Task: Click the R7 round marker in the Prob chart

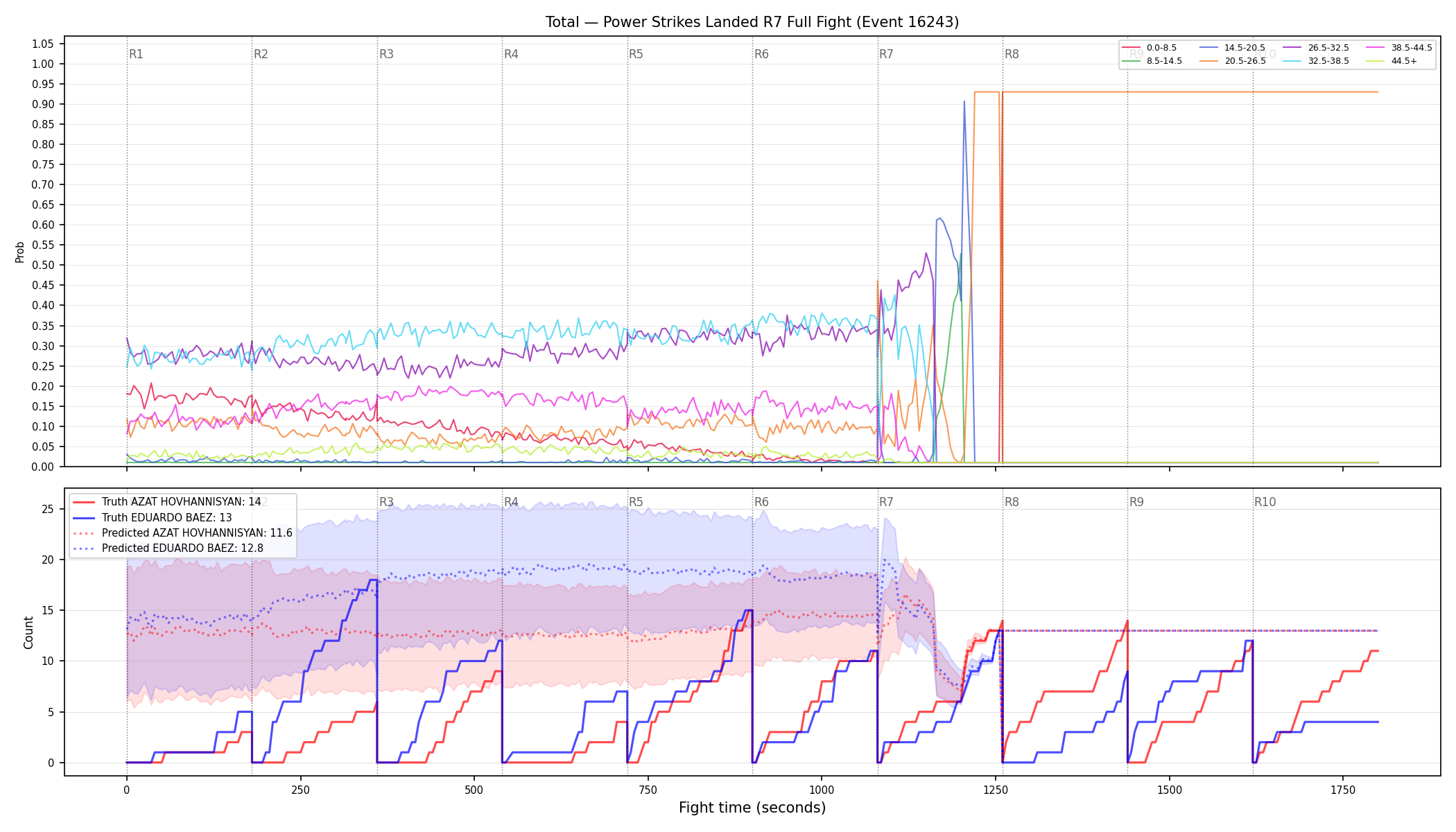Action: (x=886, y=54)
